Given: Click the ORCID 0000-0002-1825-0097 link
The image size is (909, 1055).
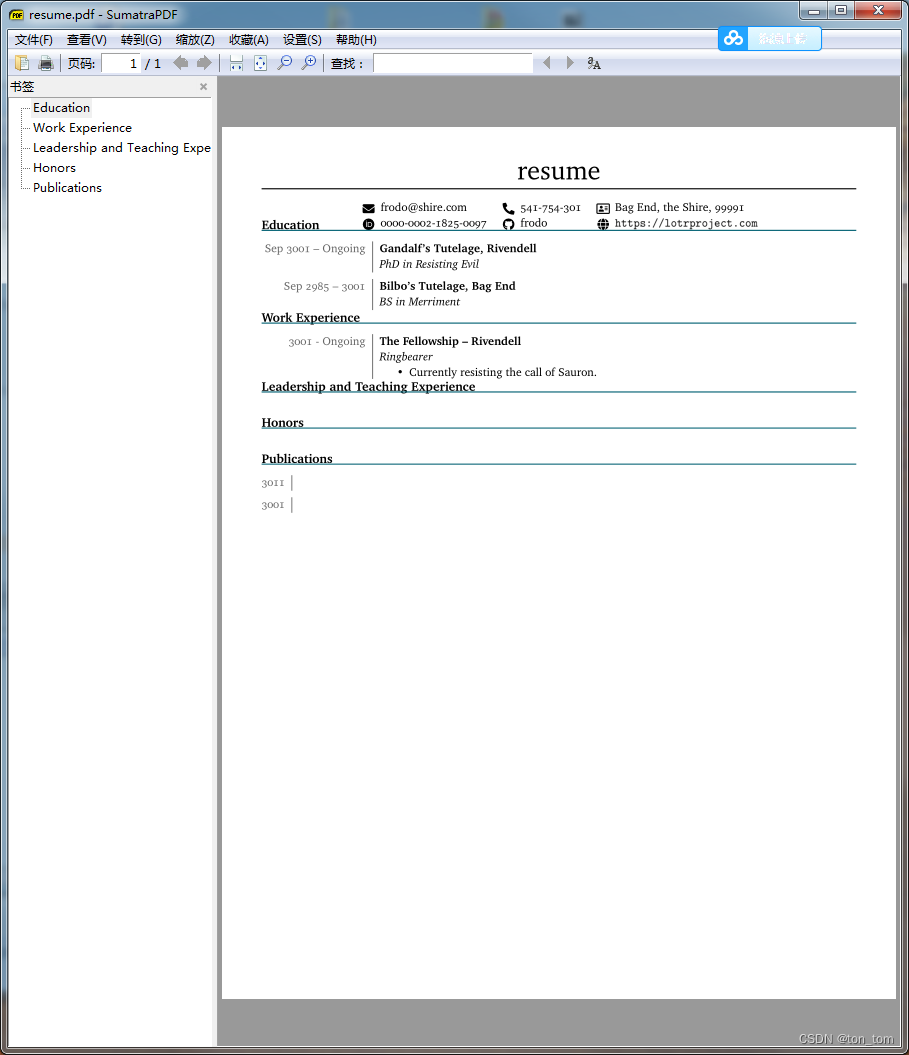Looking at the screenshot, I should point(433,223).
